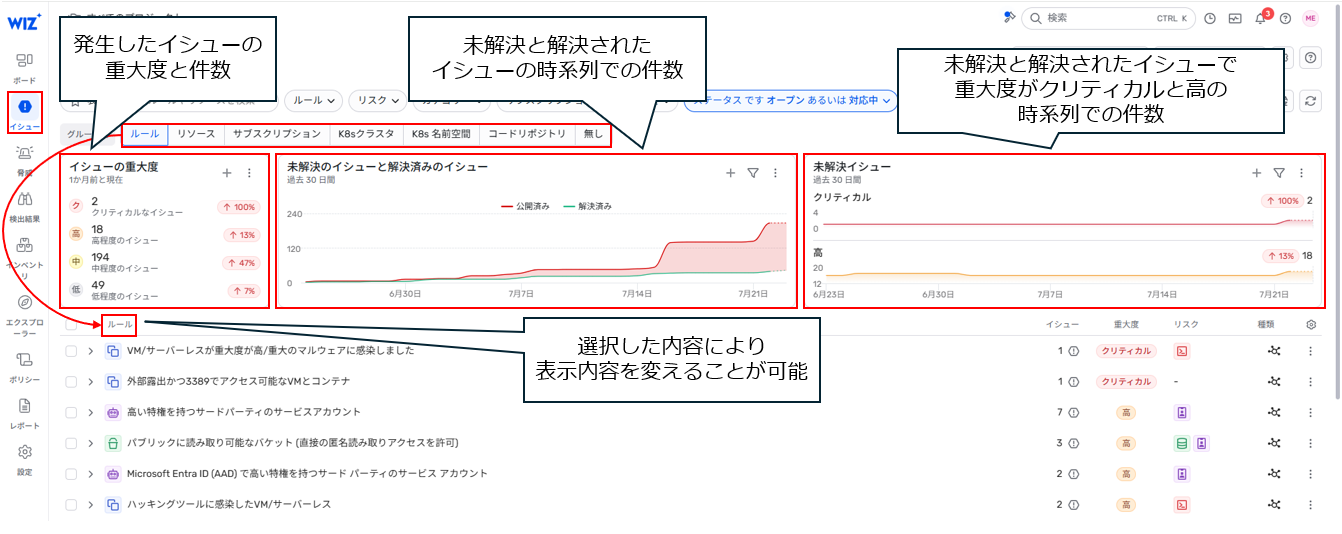This screenshot has width=1342, height=534.
Task: Check the VM/サーバーレス malware rule row
Action: tap(71, 351)
